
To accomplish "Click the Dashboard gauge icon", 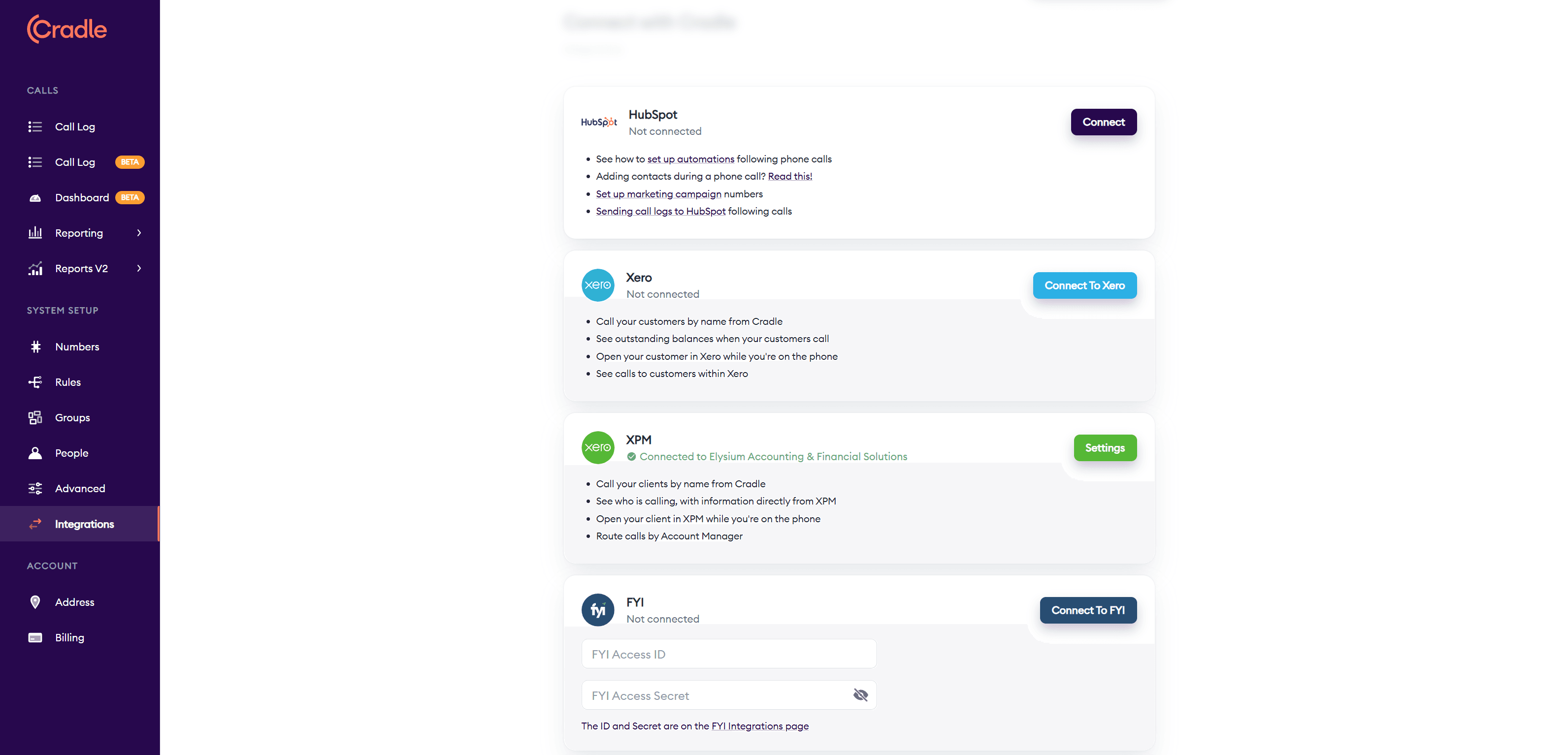I will [x=35, y=198].
